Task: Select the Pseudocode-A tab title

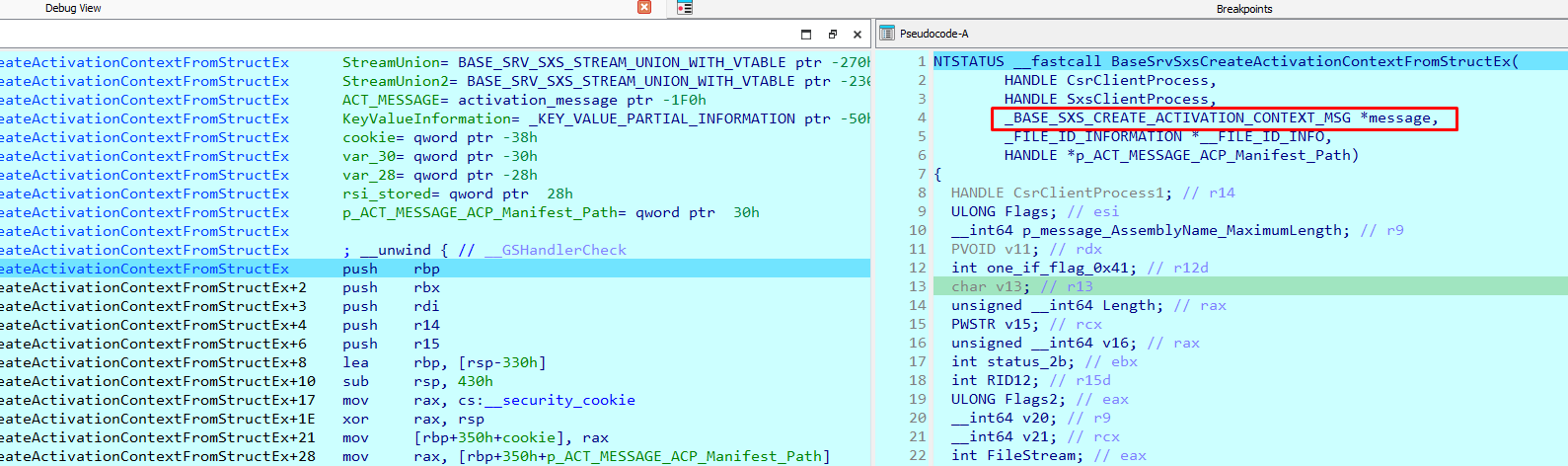Action: (933, 34)
